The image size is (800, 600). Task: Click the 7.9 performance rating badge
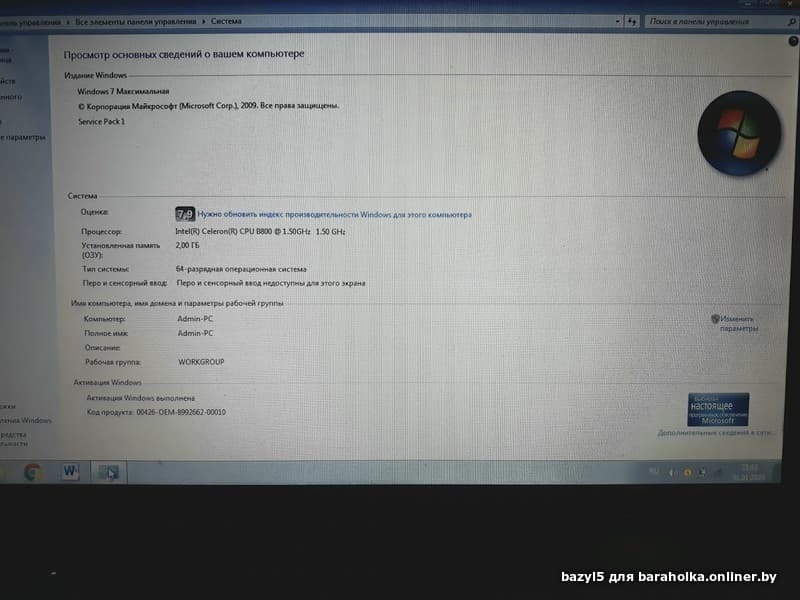185,214
